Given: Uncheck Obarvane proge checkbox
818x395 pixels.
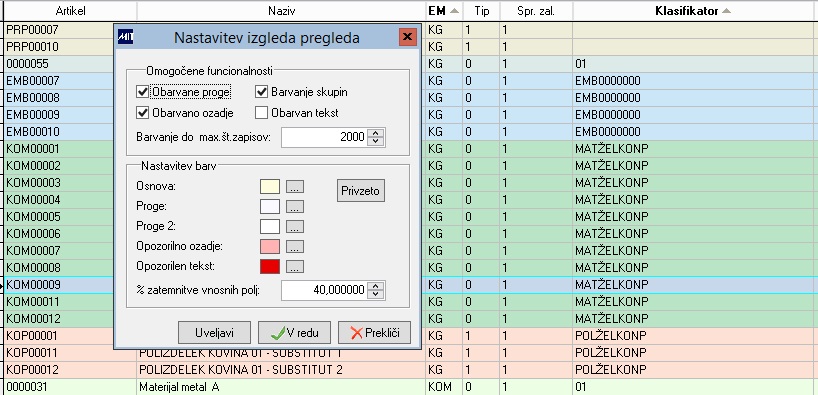Looking at the screenshot, I should tap(142, 92).
